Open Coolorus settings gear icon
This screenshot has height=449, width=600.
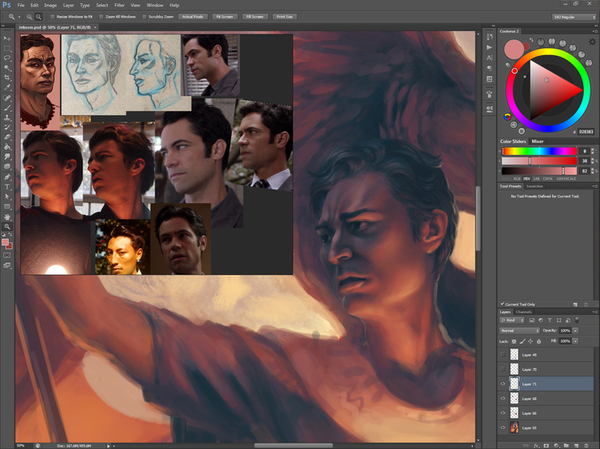coord(590,44)
